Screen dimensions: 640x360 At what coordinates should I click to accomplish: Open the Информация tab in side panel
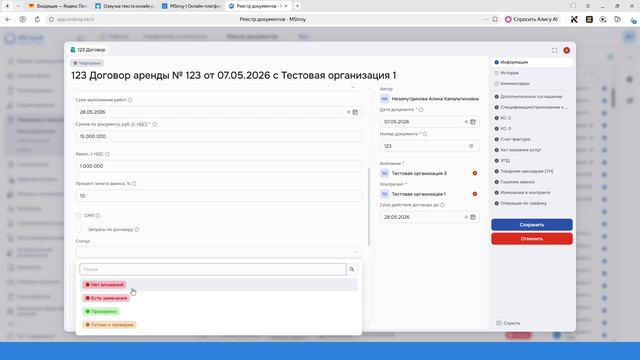tap(531, 62)
